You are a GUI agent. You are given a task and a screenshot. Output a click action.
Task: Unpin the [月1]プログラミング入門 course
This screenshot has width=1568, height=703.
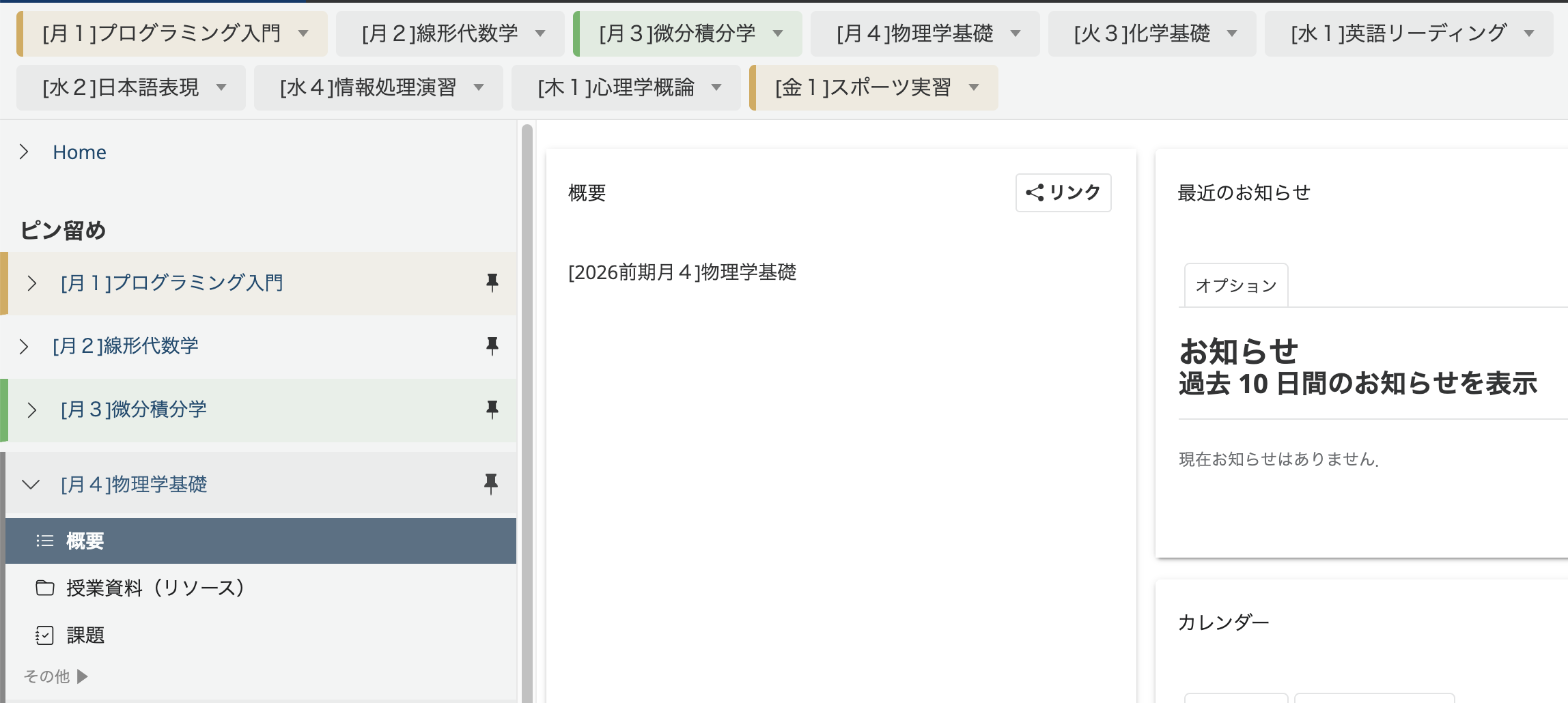(x=492, y=283)
